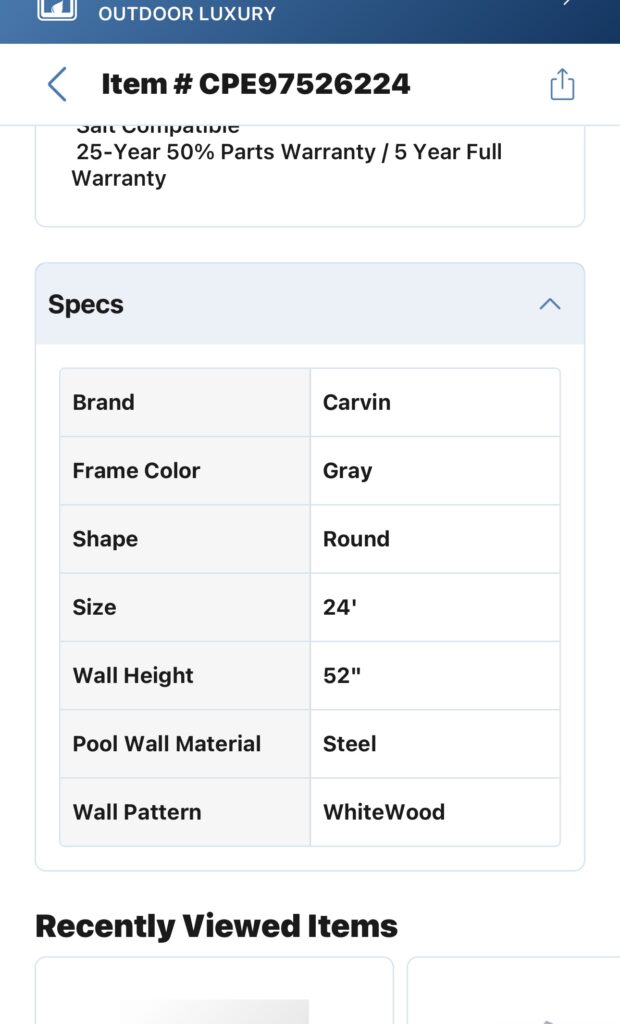Select the WhiteWood wall pattern value
The image size is (620, 1024).
click(384, 812)
